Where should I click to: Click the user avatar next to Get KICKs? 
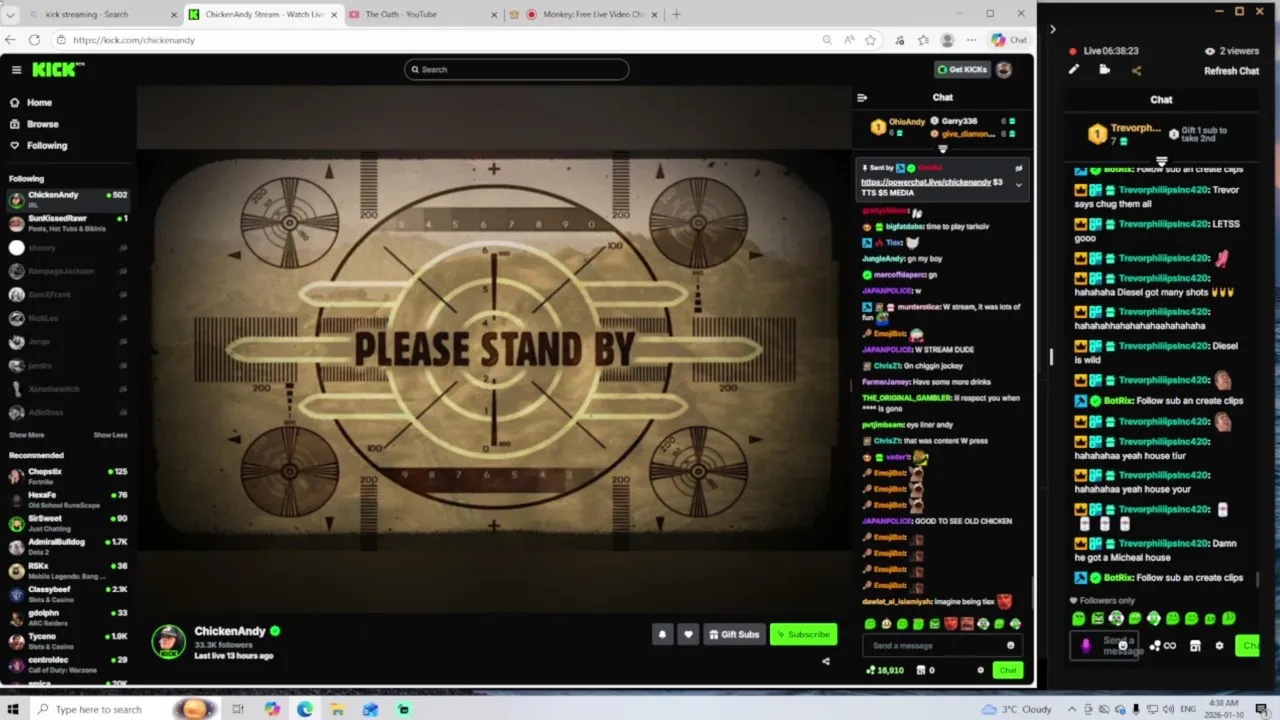click(1004, 69)
